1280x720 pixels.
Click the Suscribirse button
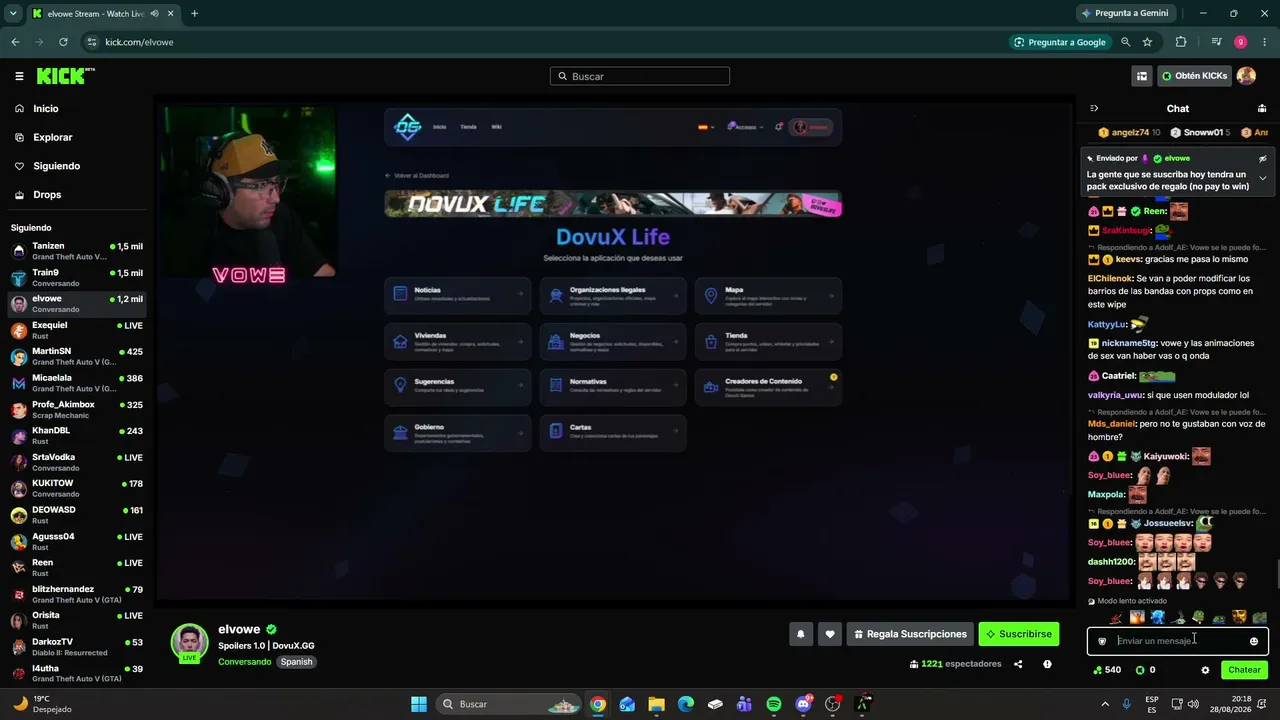click(1018, 634)
